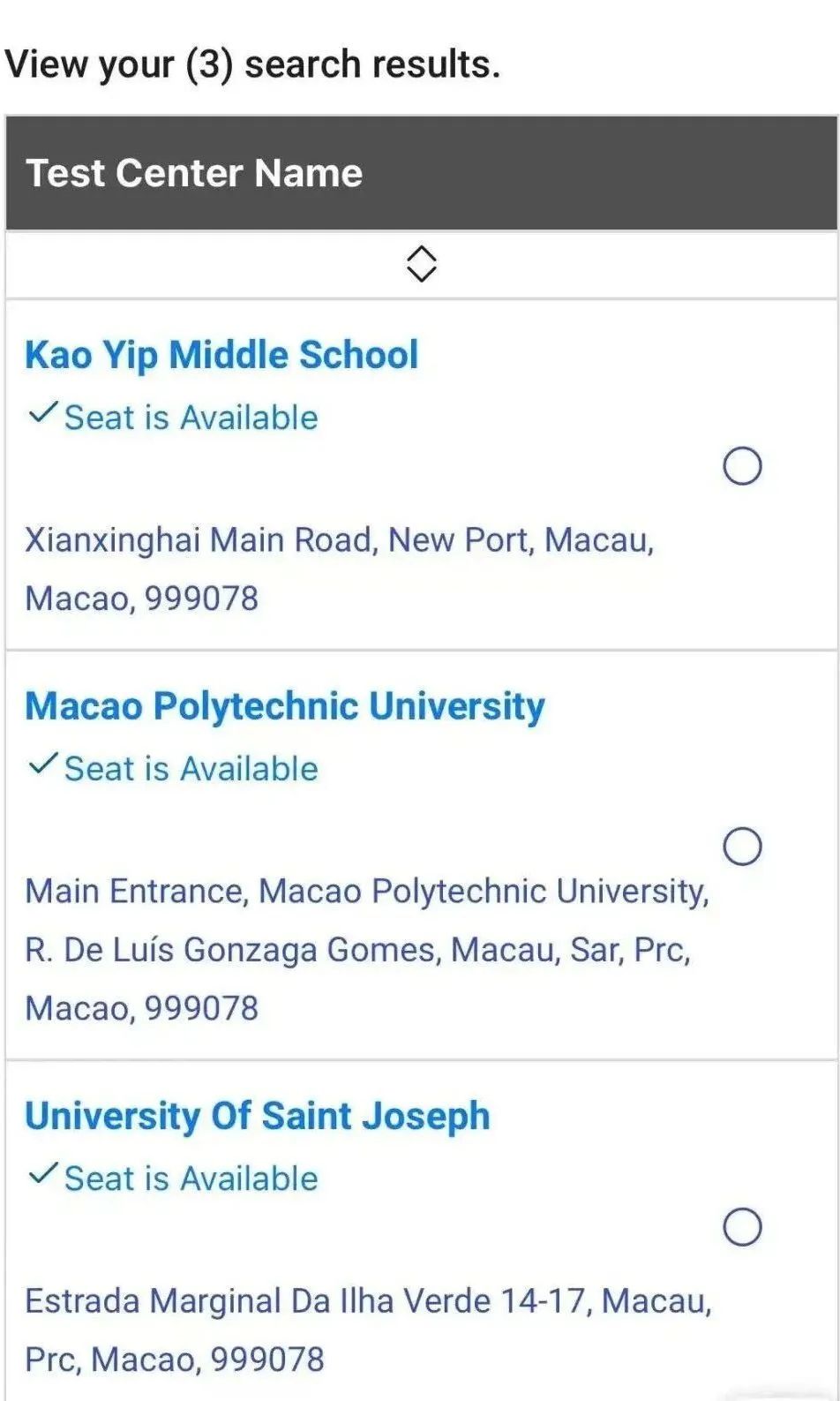Click the Main Entrance, Macao Polytechnic University address line
Screen dimensions: 840x1401
point(367,892)
